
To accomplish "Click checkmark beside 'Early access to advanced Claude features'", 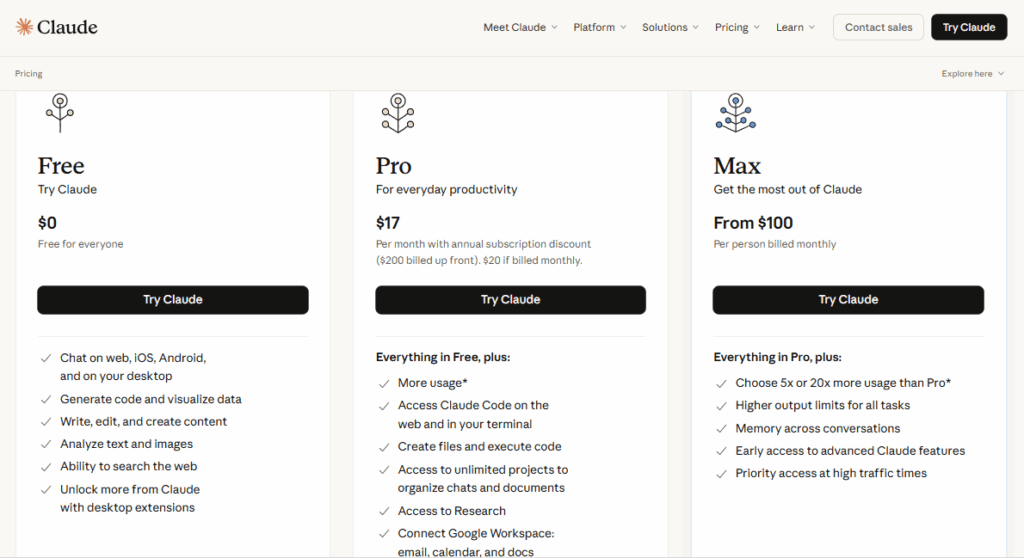I will point(721,451).
